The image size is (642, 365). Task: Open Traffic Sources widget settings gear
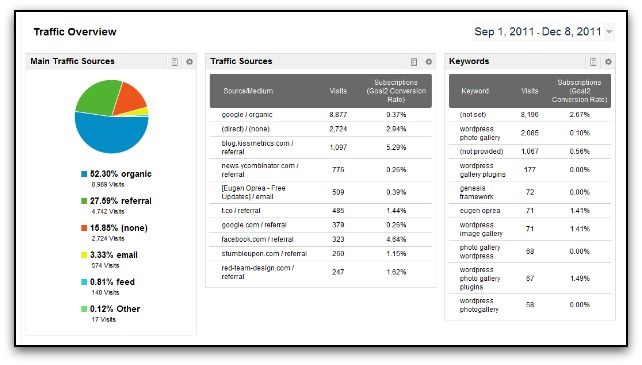pyautogui.click(x=429, y=62)
